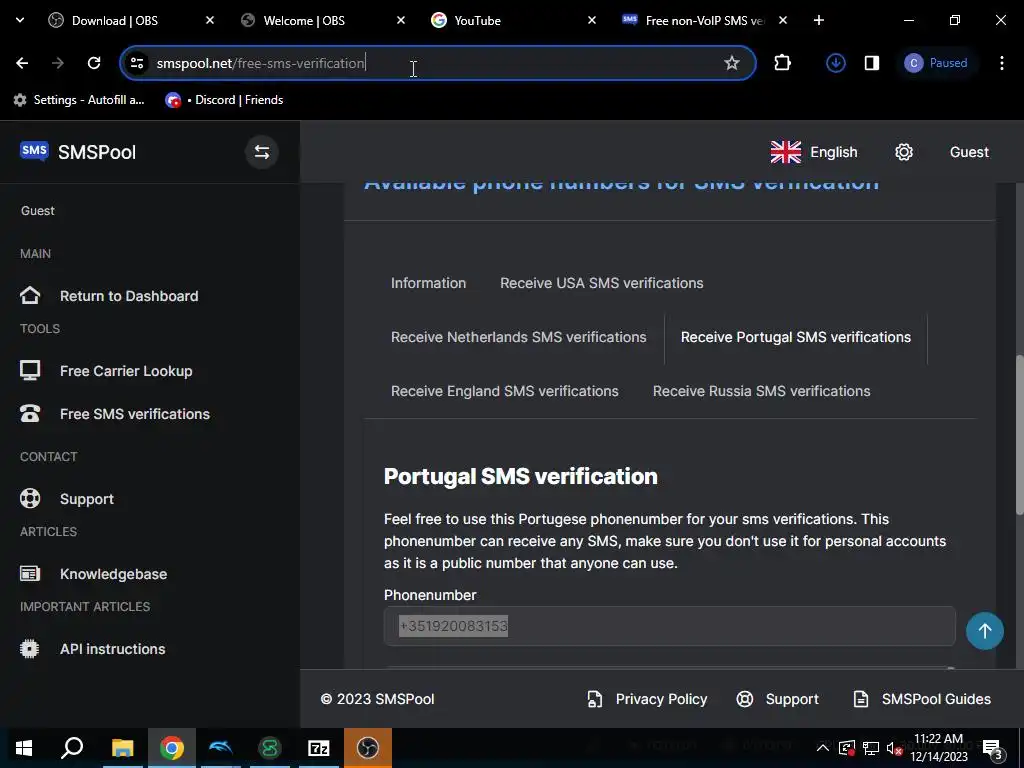Viewport: 1024px width, 768px height.
Task: Open the Windows Start menu
Action: 24,748
